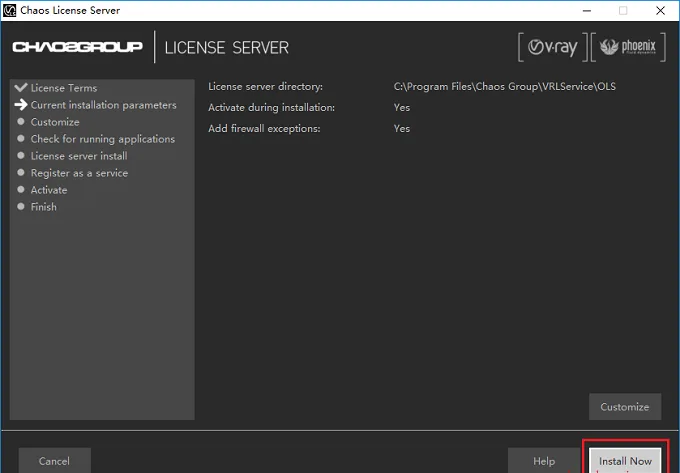This screenshot has width=680, height=473.
Task: Select Current installation parameters step
Action: click(x=104, y=105)
